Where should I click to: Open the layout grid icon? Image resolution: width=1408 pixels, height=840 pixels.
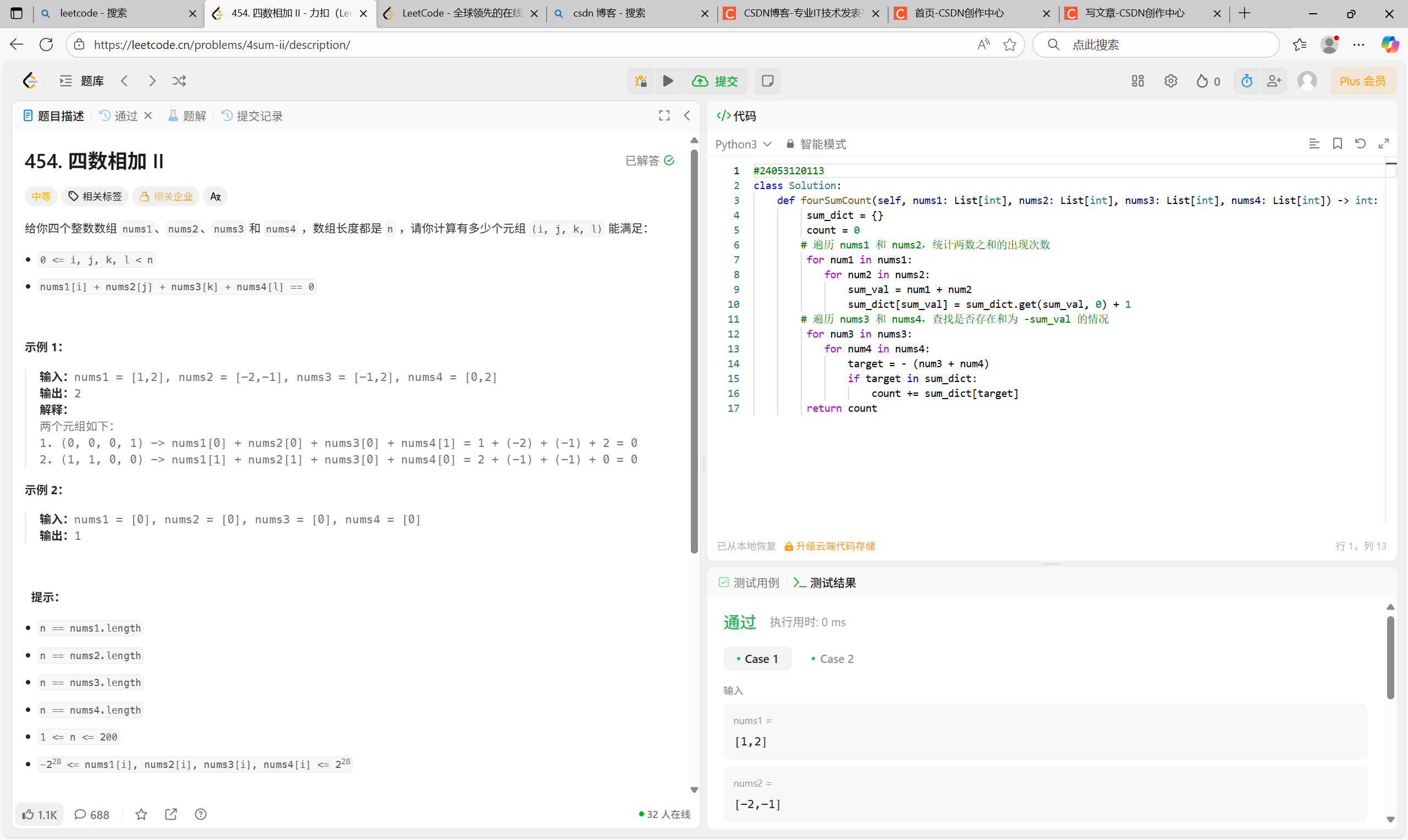(1138, 81)
